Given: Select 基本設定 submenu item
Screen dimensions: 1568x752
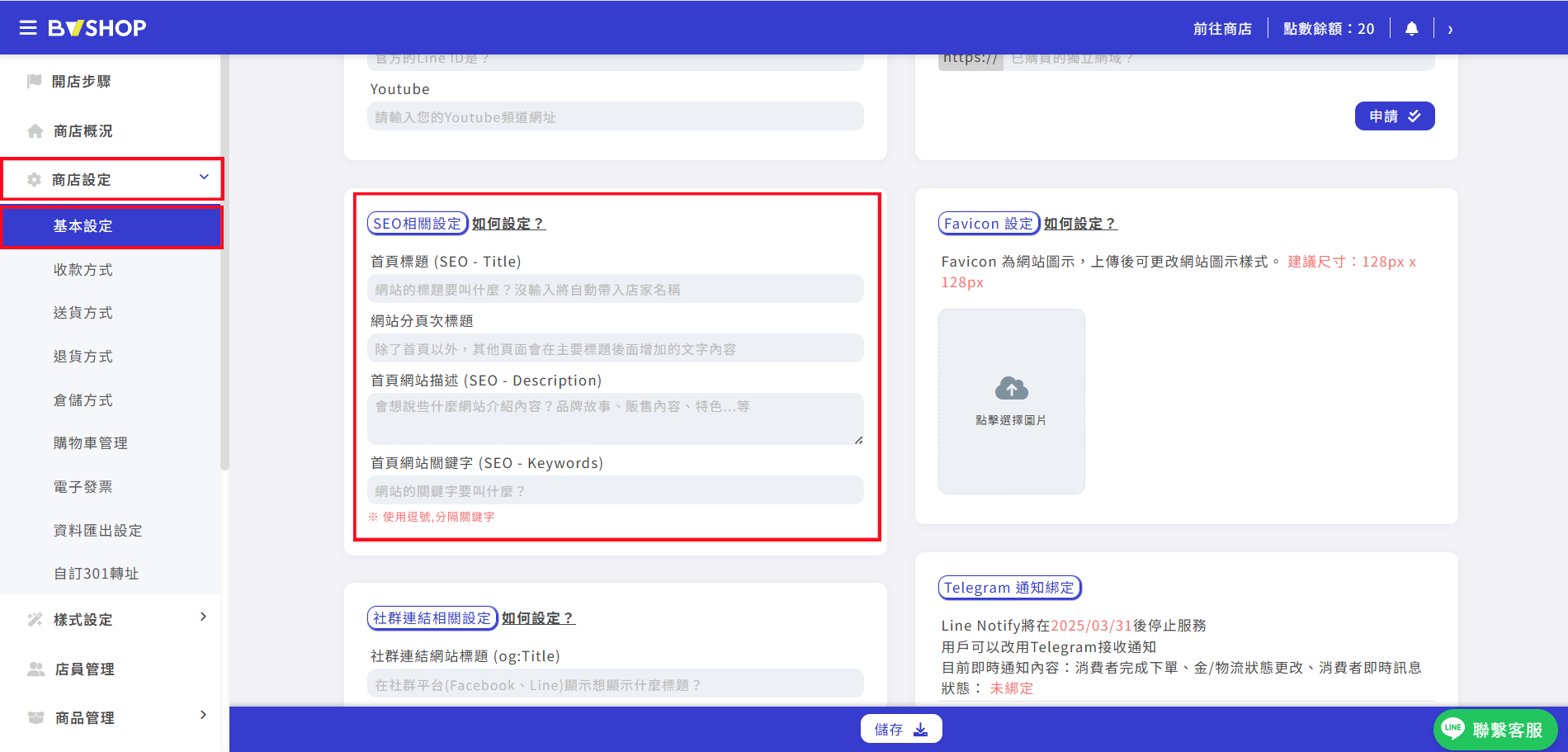Looking at the screenshot, I should click(x=112, y=226).
